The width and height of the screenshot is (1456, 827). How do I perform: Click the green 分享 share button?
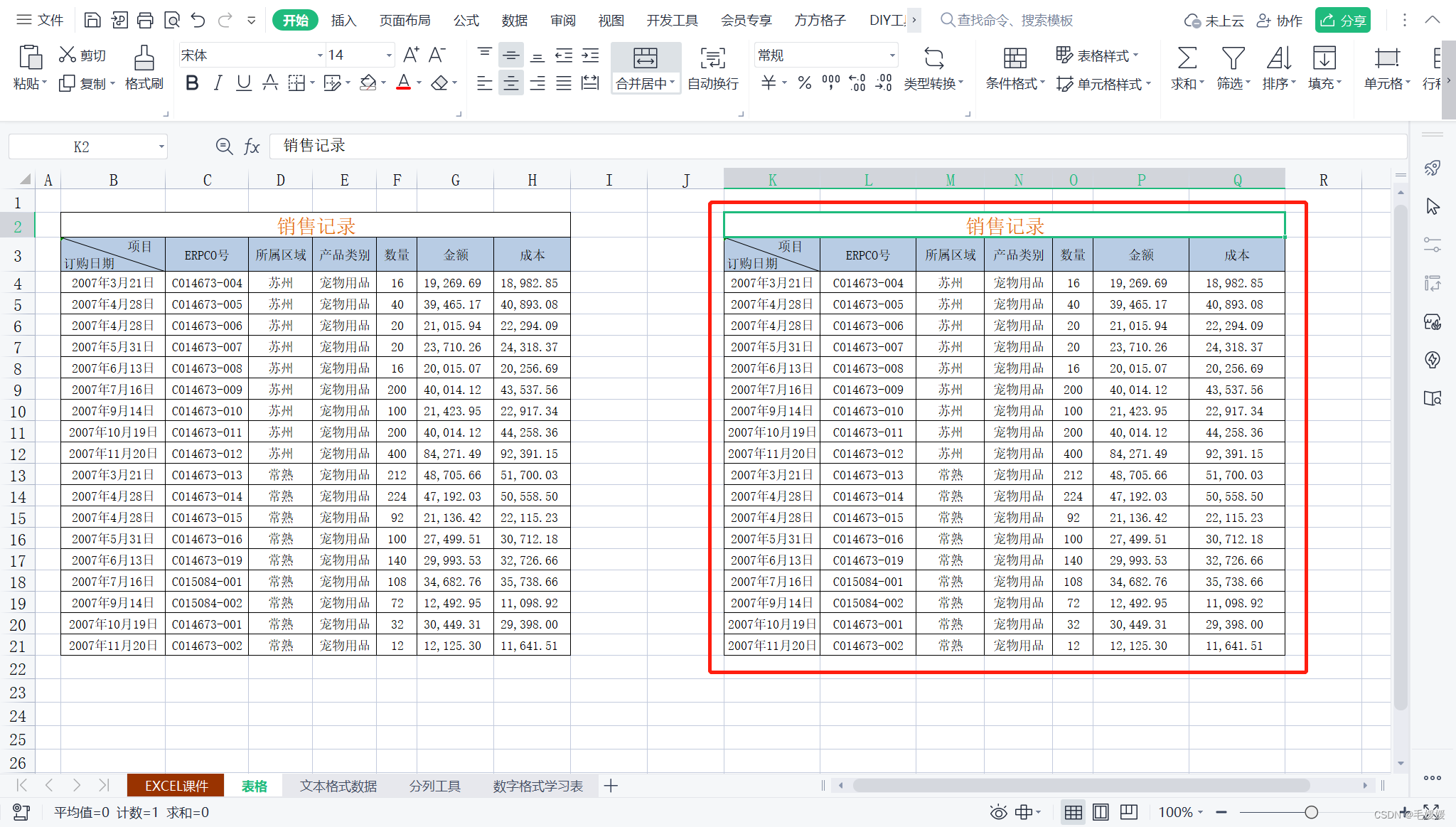1342,20
